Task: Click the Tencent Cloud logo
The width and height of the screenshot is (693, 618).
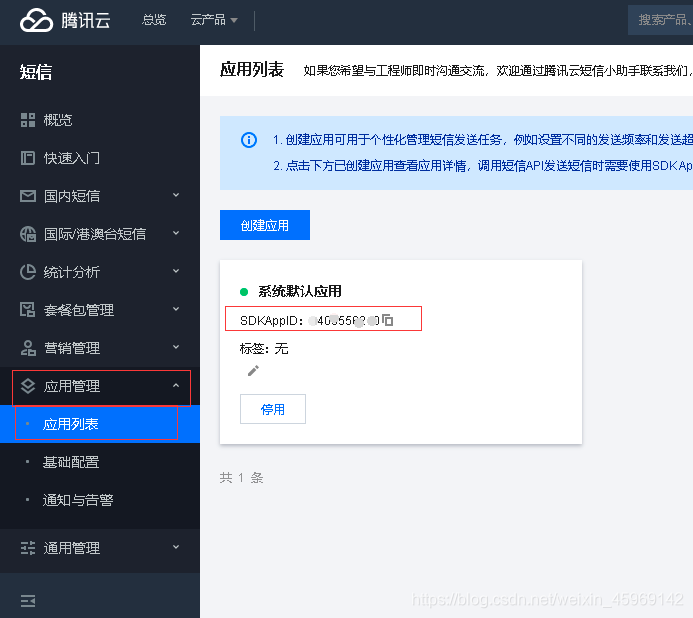Action: [x=65, y=20]
